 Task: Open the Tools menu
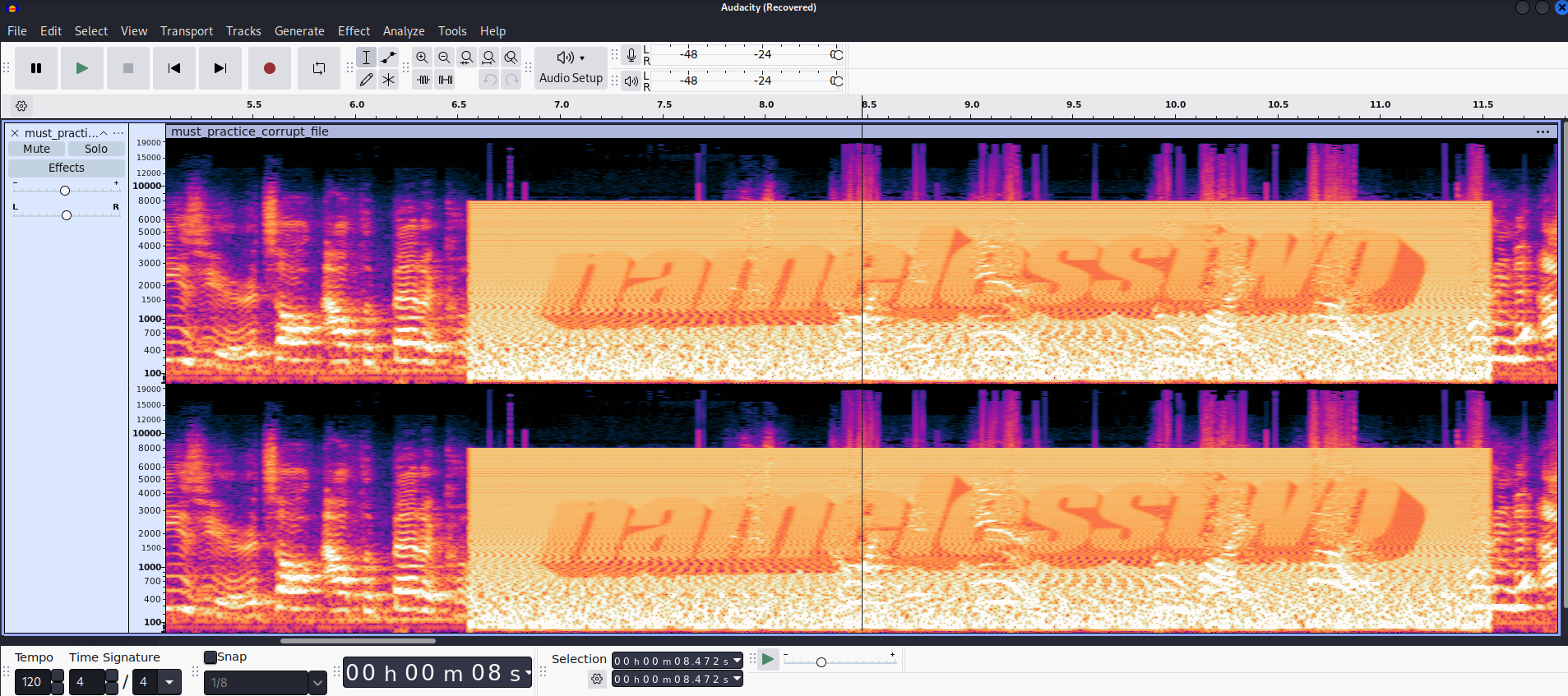coord(452,31)
